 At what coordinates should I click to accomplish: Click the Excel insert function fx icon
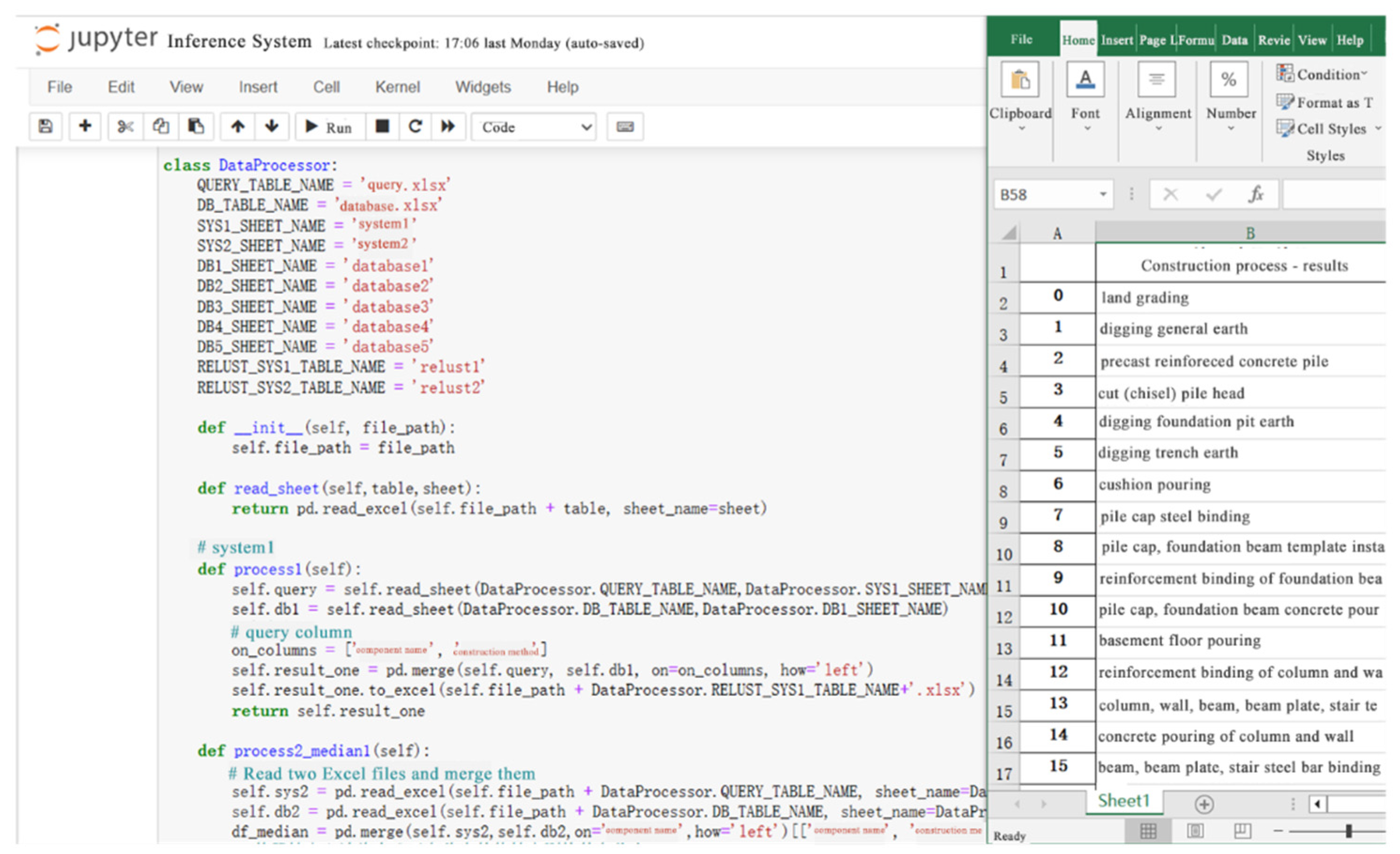[x=1256, y=195]
